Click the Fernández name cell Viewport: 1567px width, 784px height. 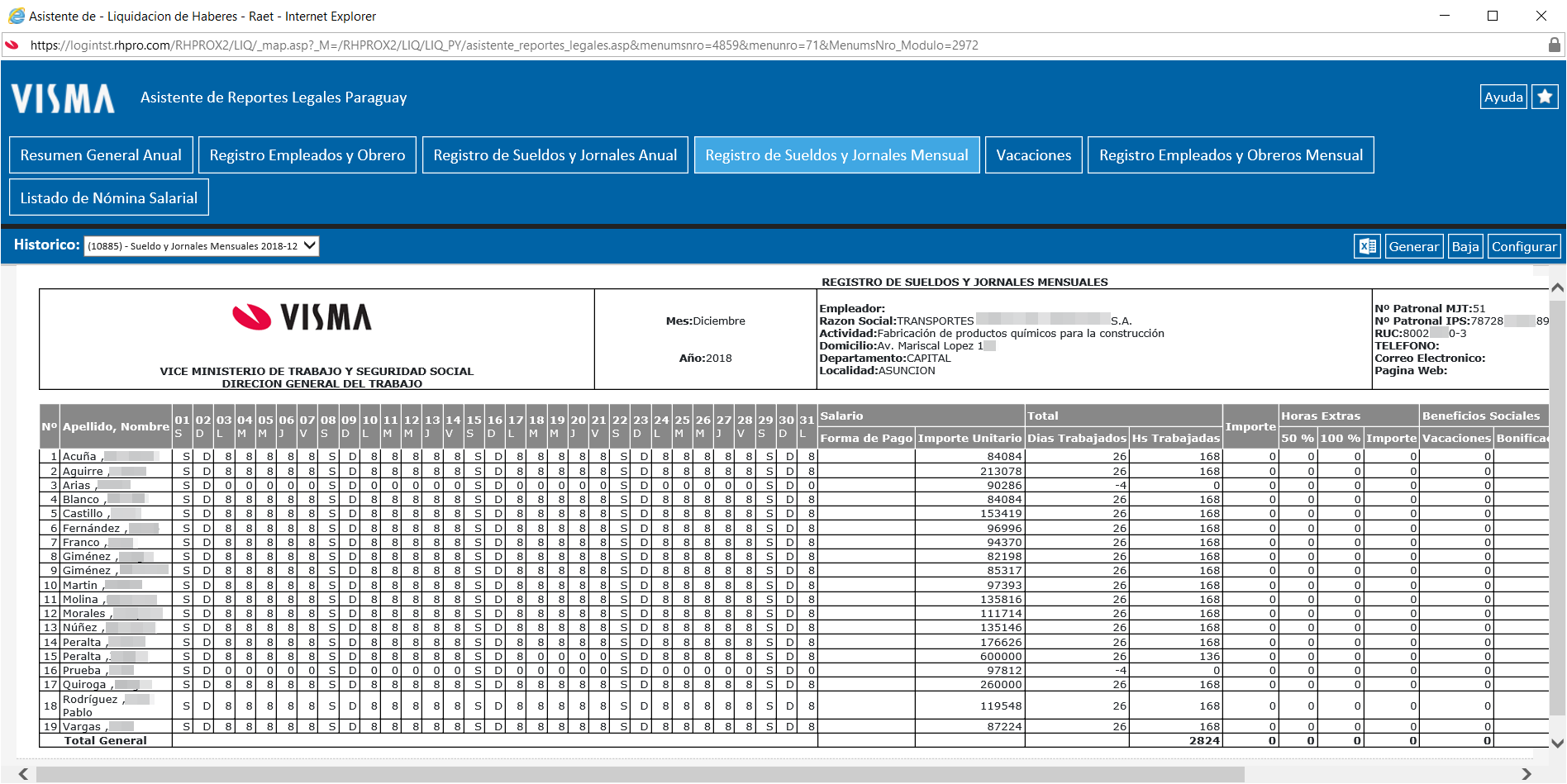click(117, 528)
